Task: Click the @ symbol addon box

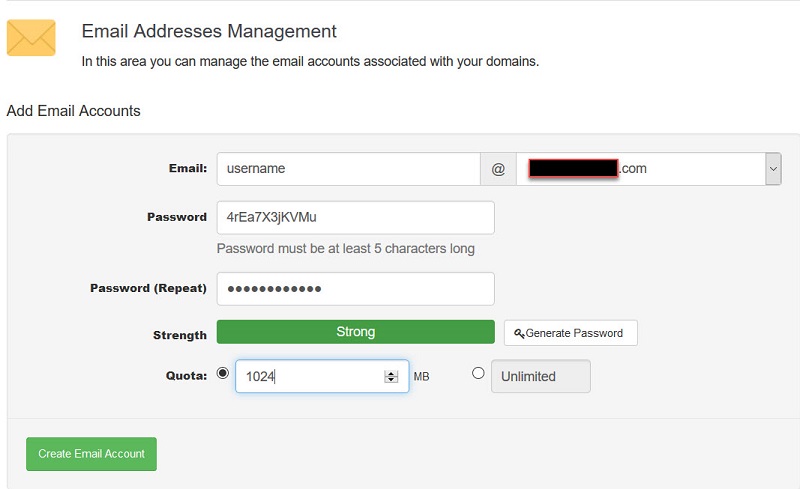Action: pyautogui.click(x=498, y=169)
